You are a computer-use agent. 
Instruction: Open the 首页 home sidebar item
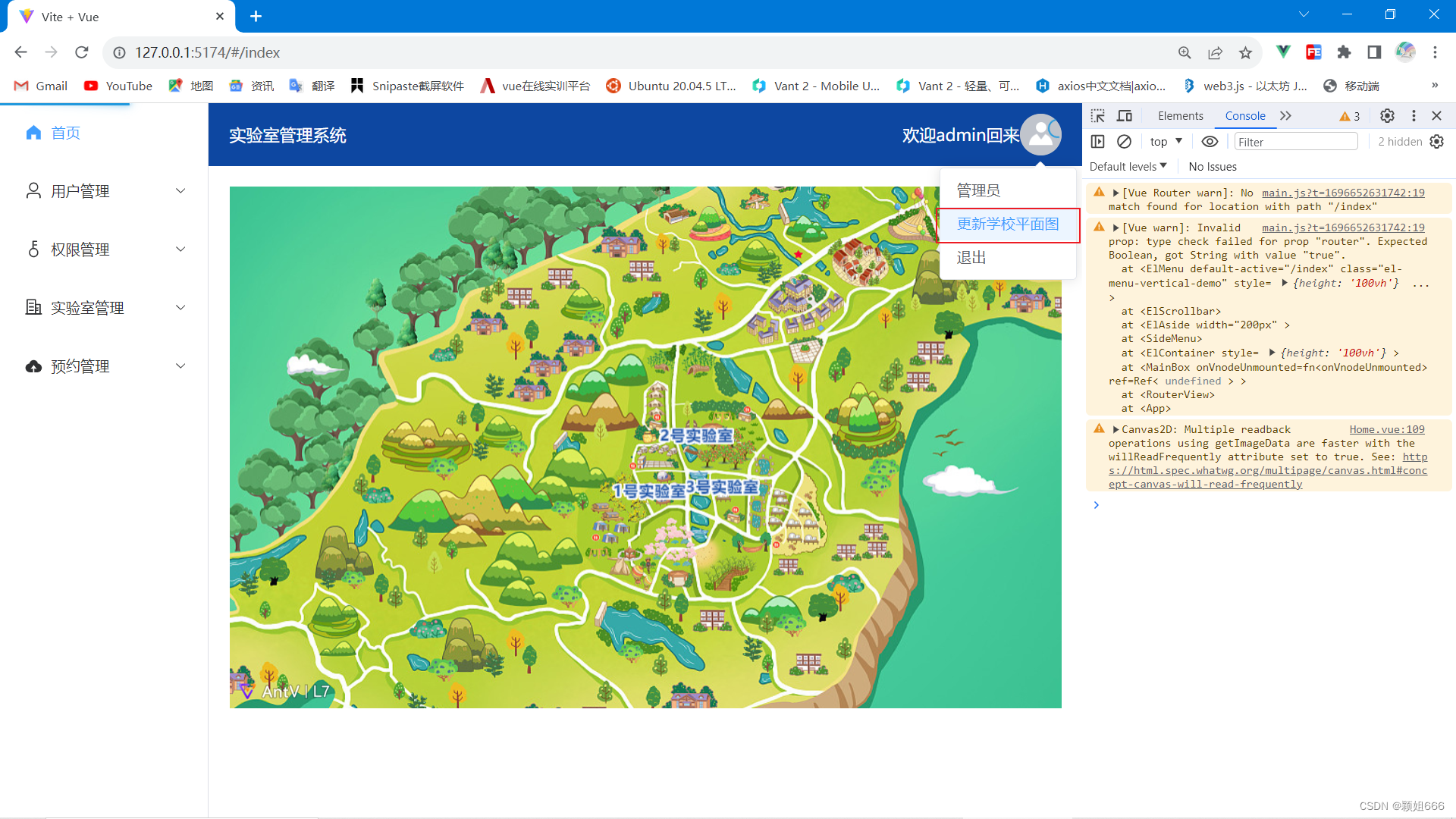65,133
